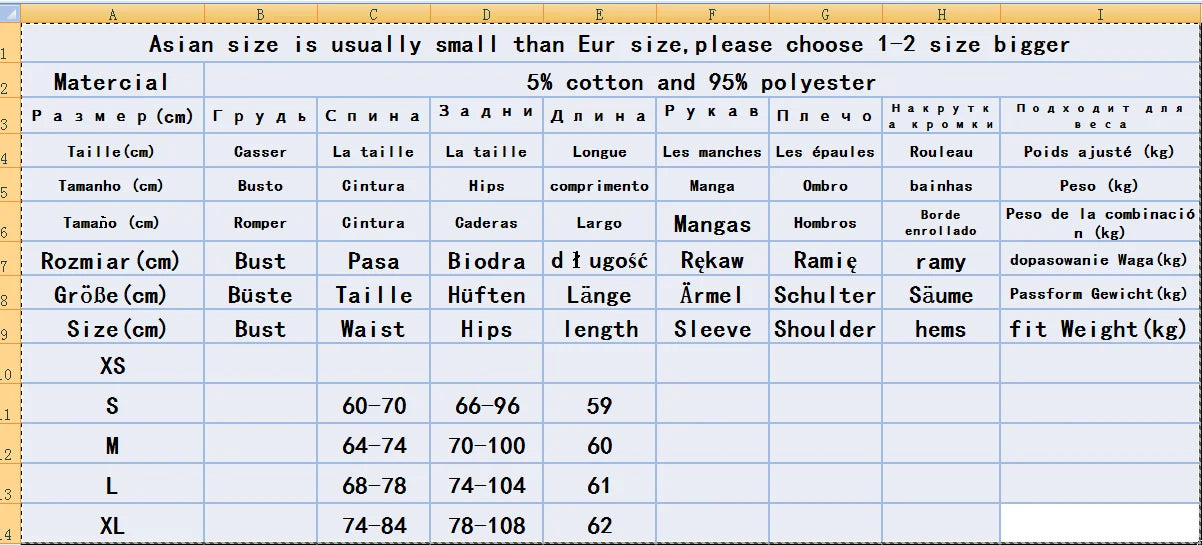Click the 'Sleeve' cell

pyautogui.click(x=713, y=328)
